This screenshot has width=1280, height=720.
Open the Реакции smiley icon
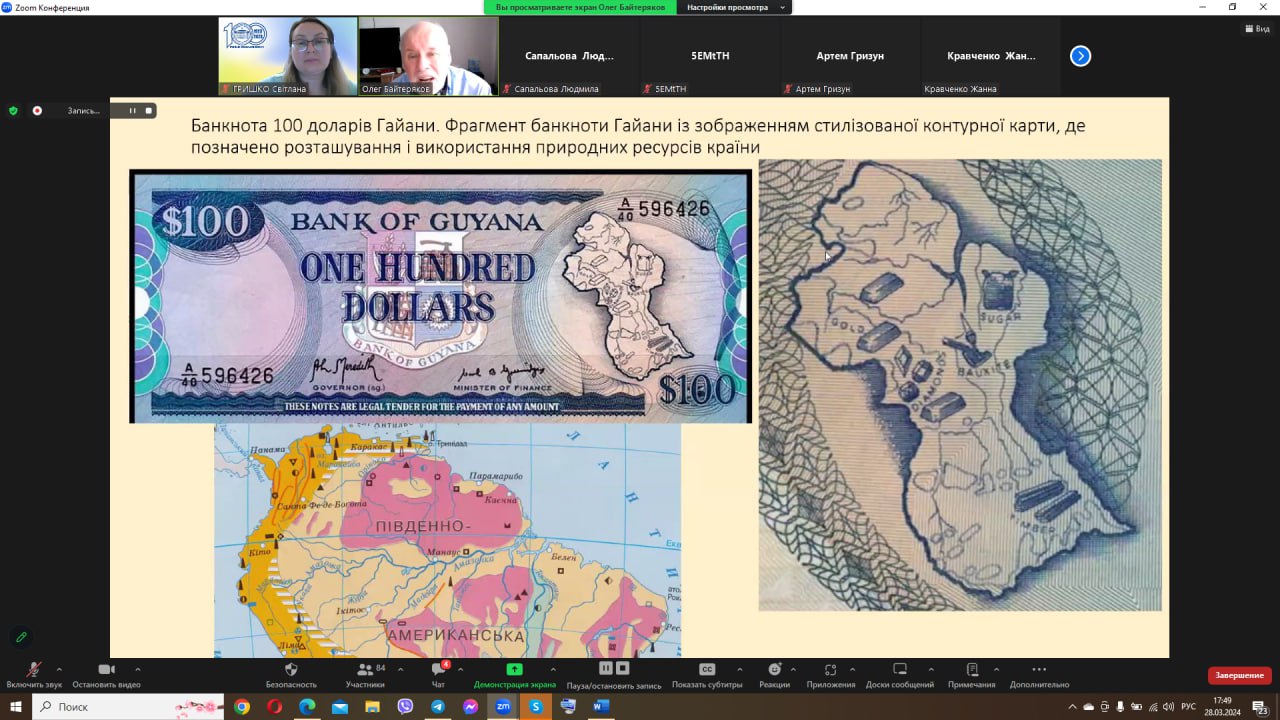pyautogui.click(x=774, y=670)
